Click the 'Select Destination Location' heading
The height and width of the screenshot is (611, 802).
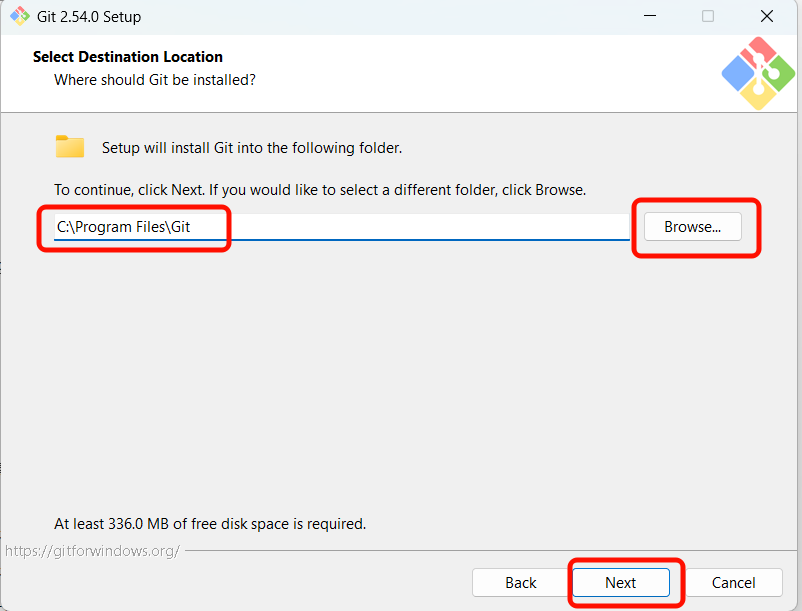point(128,57)
